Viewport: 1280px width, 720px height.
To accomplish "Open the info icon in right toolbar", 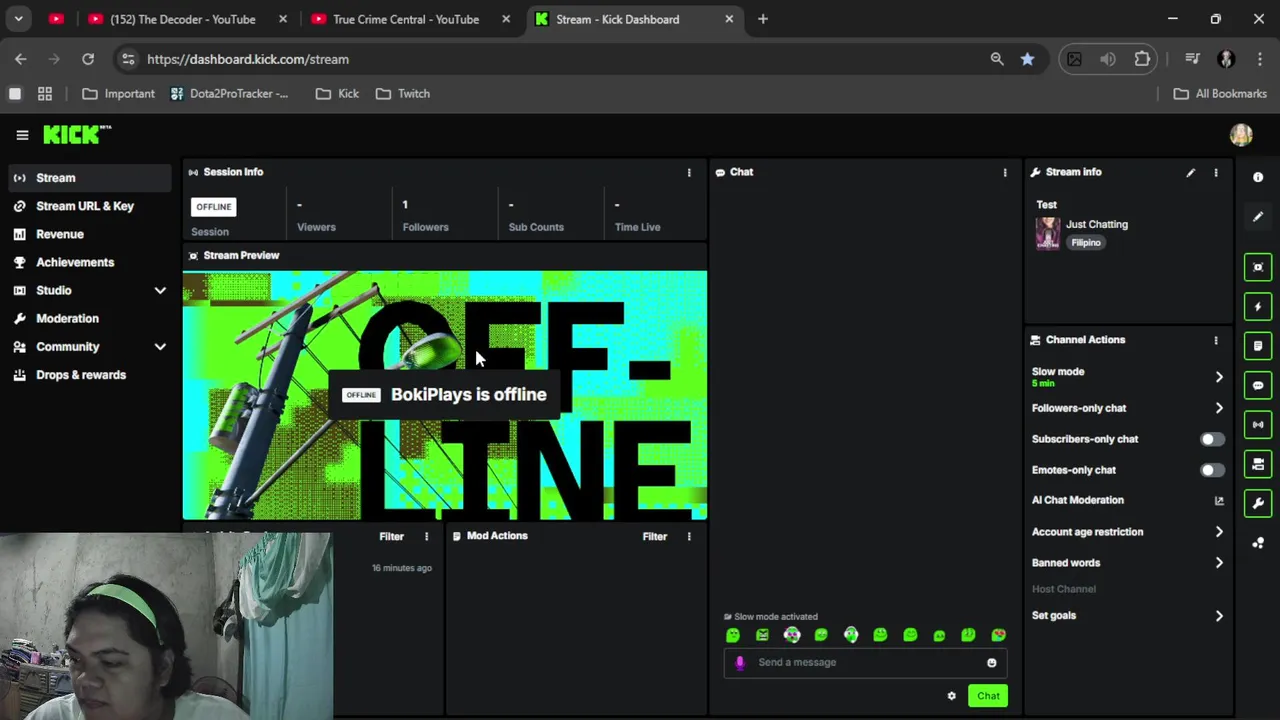I will pyautogui.click(x=1258, y=177).
